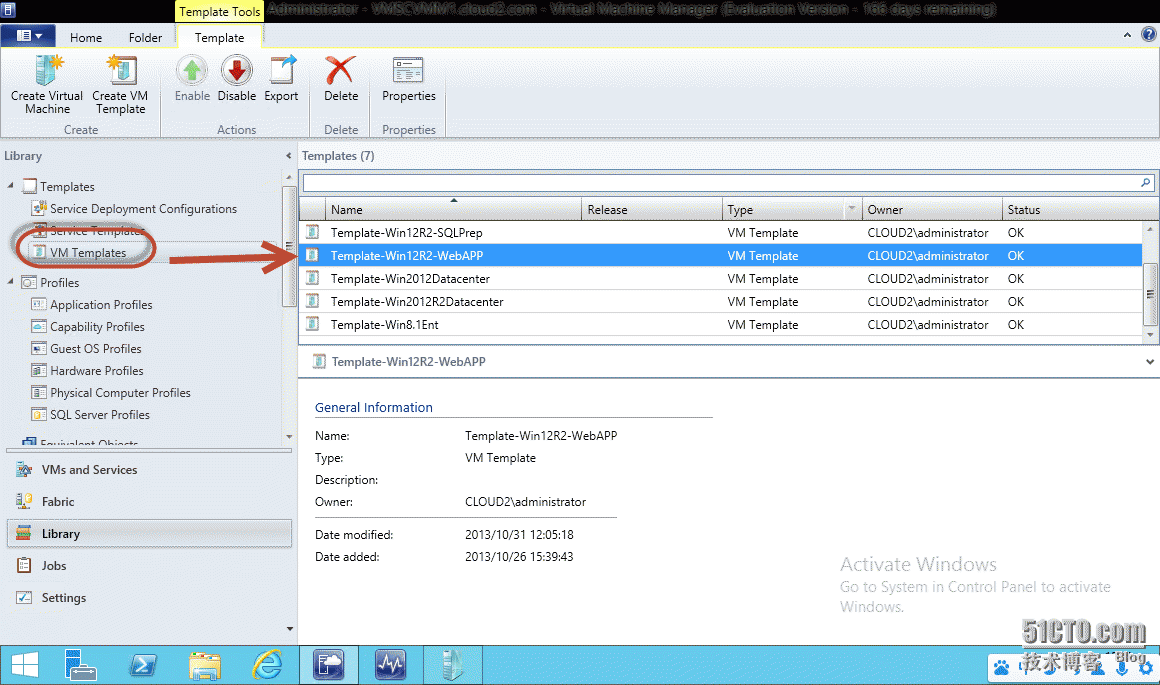This screenshot has width=1160, height=685.
Task: Switch to the Folder ribbon tab
Action: (x=145, y=38)
